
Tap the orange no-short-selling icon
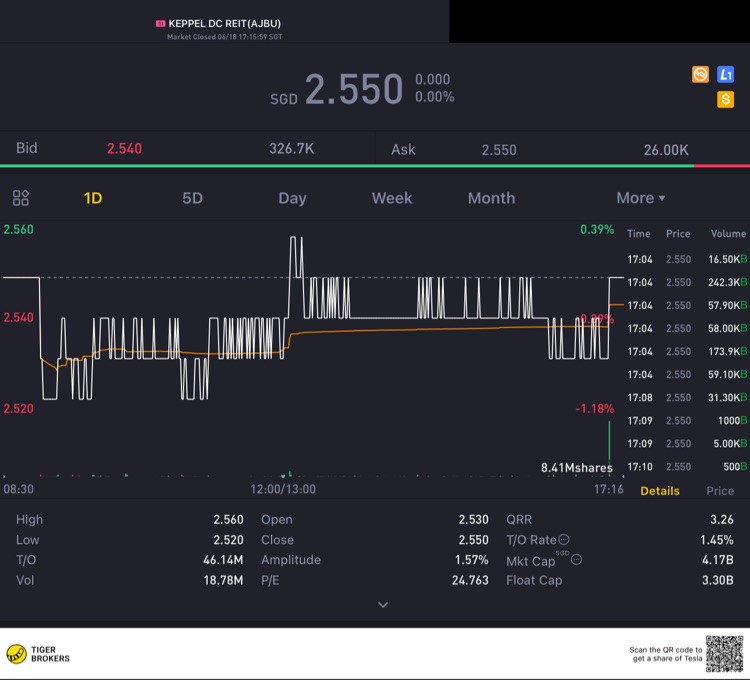click(700, 75)
